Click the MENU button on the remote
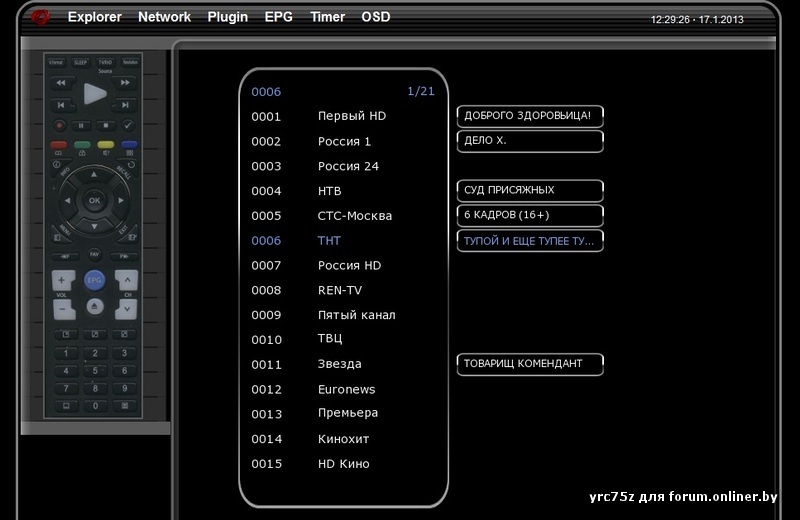The height and width of the screenshot is (520, 800). coord(58,237)
